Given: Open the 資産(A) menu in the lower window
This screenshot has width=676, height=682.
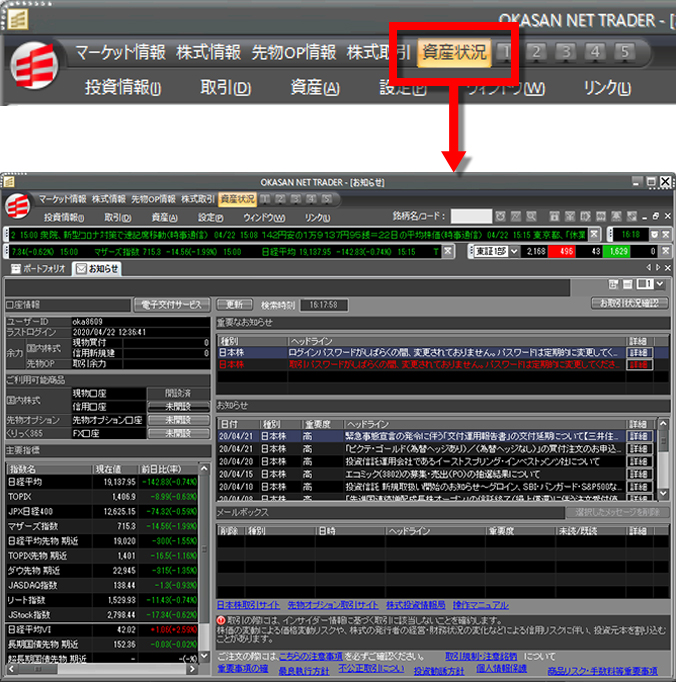Looking at the screenshot, I should (x=164, y=217).
